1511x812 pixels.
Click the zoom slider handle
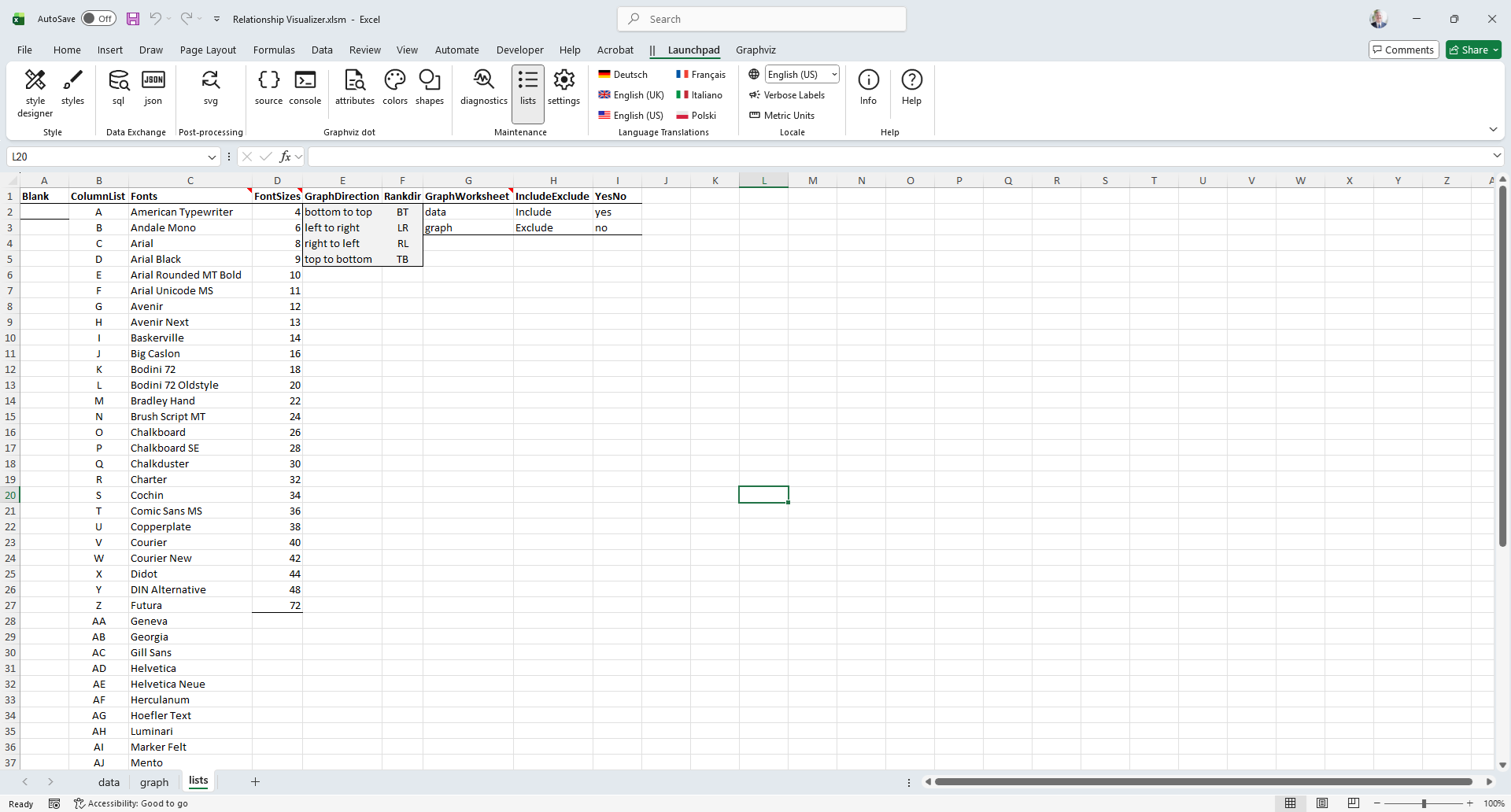pos(1424,803)
